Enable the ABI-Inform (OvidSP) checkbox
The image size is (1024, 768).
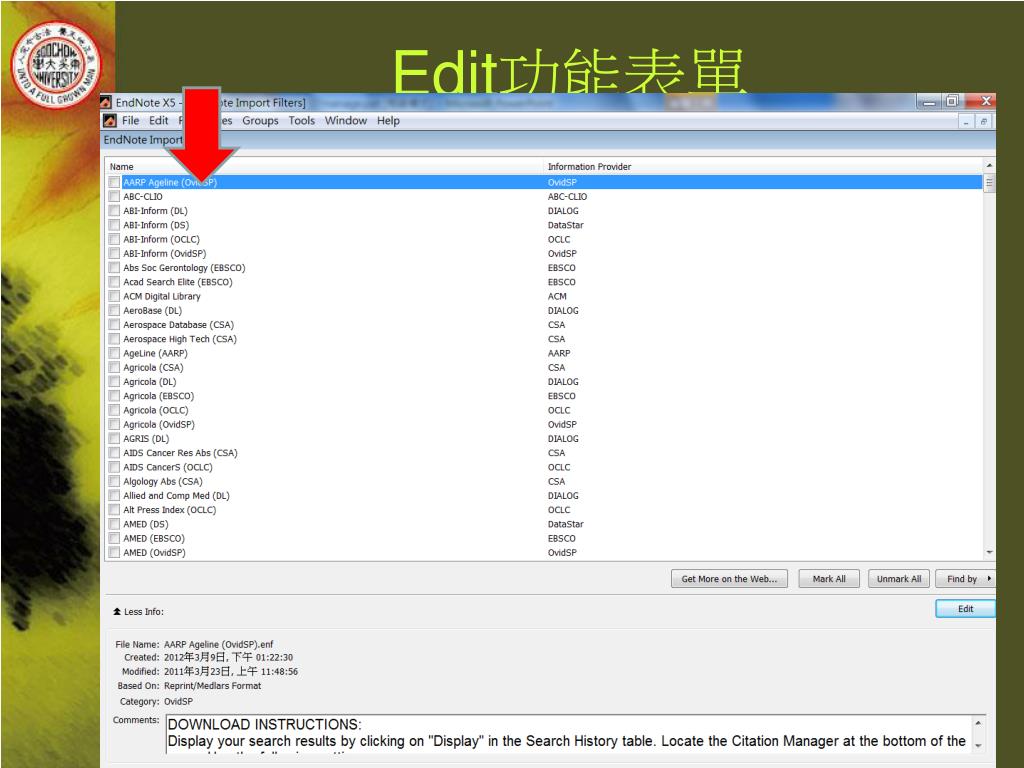[114, 253]
